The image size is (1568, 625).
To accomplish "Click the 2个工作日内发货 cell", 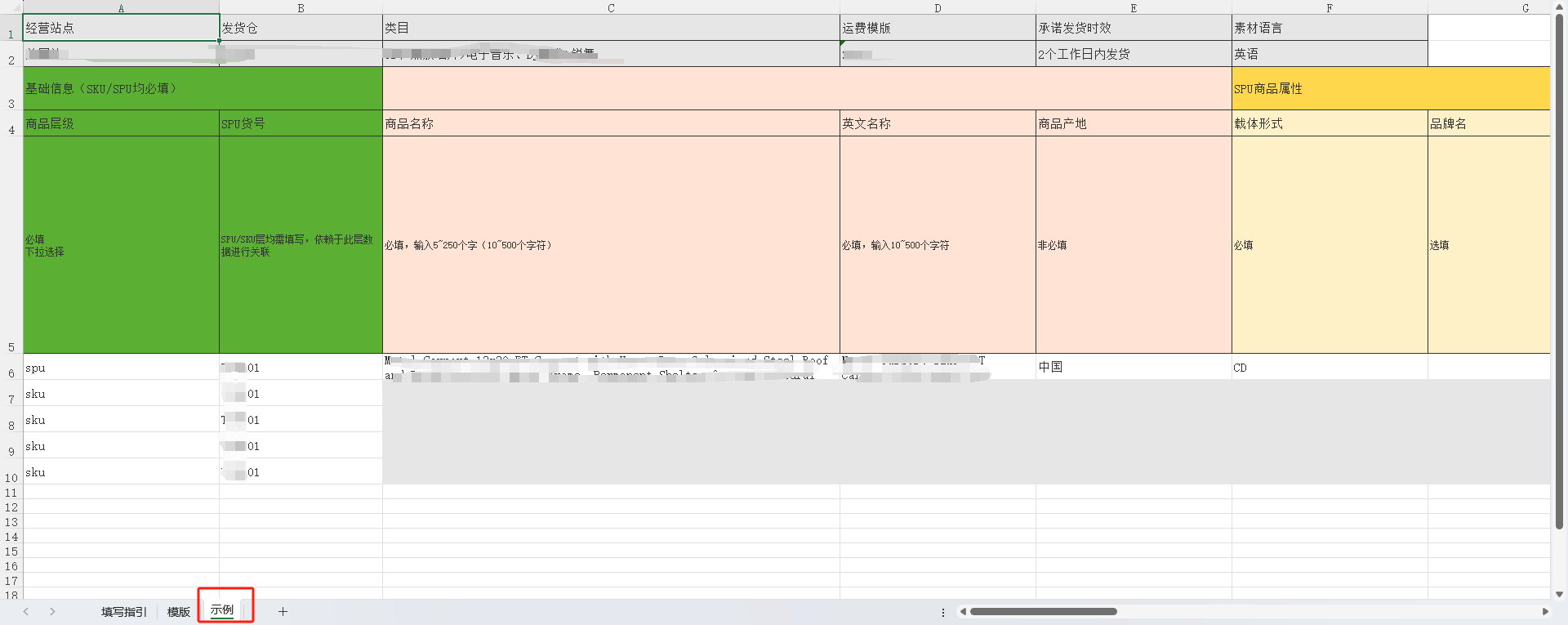I will (x=1133, y=54).
